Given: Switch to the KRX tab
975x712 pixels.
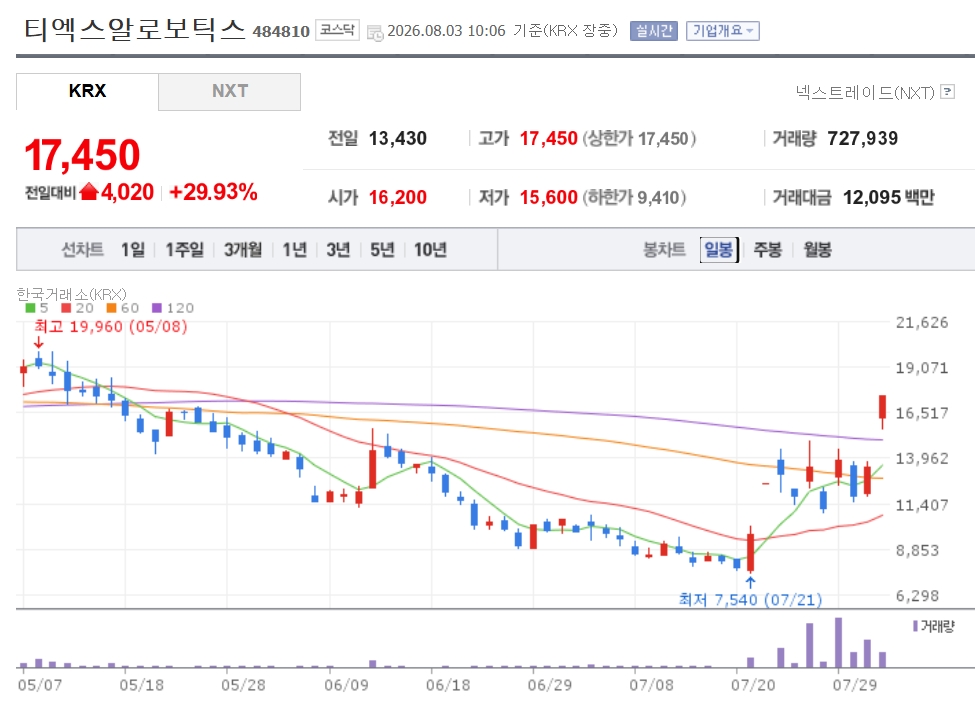Looking at the screenshot, I should 87,91.
